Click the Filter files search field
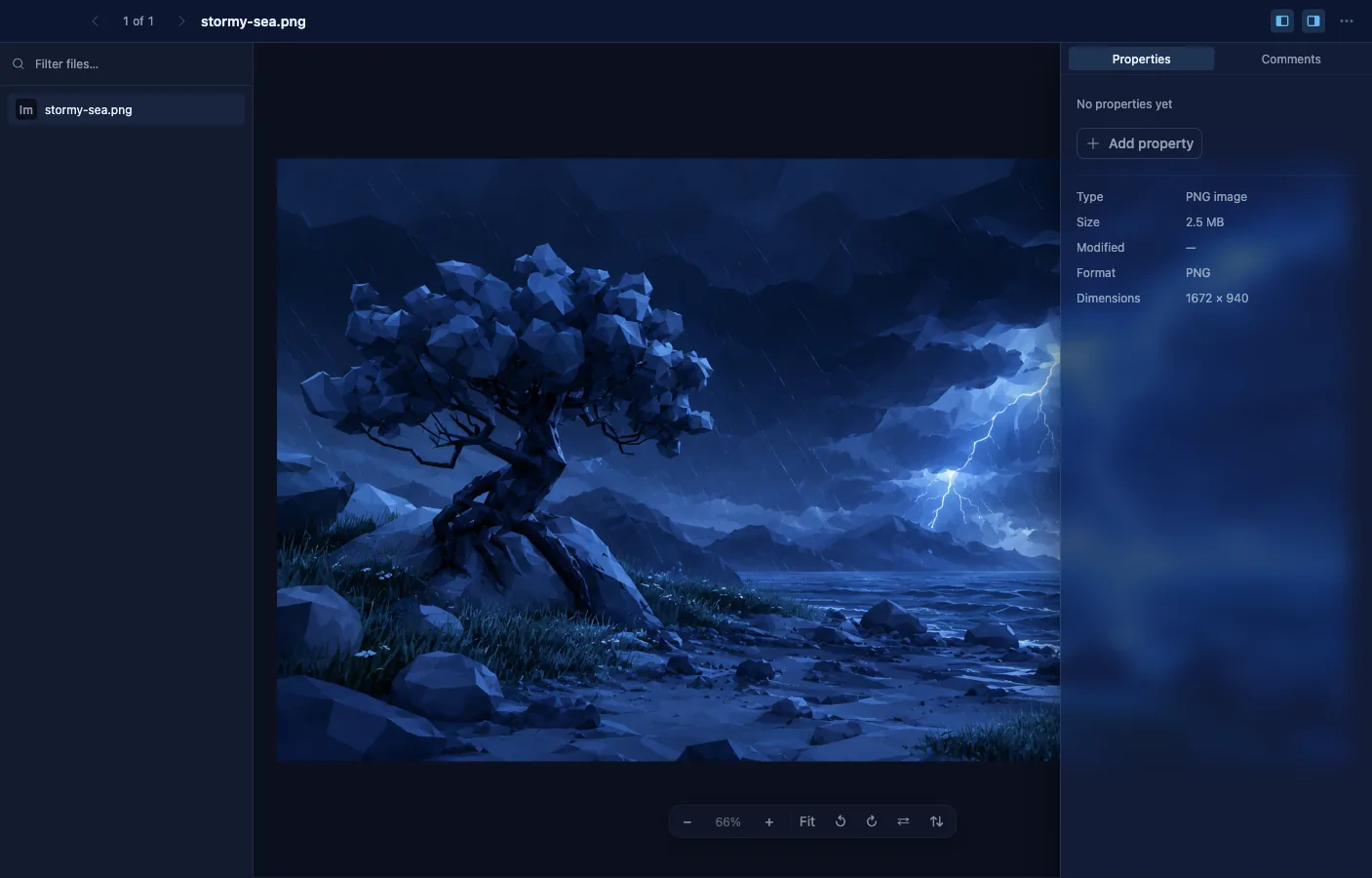 pos(127,63)
